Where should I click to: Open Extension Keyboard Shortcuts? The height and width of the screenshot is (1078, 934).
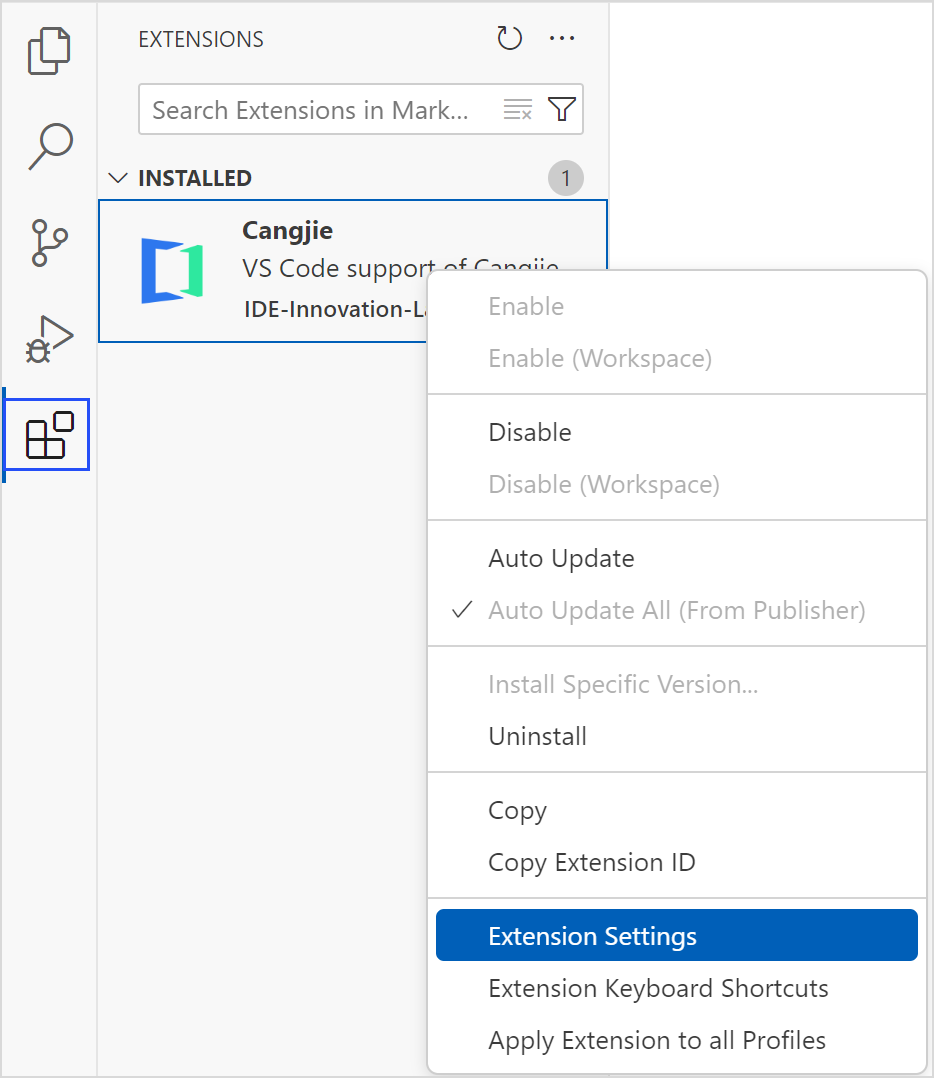[x=658, y=988]
